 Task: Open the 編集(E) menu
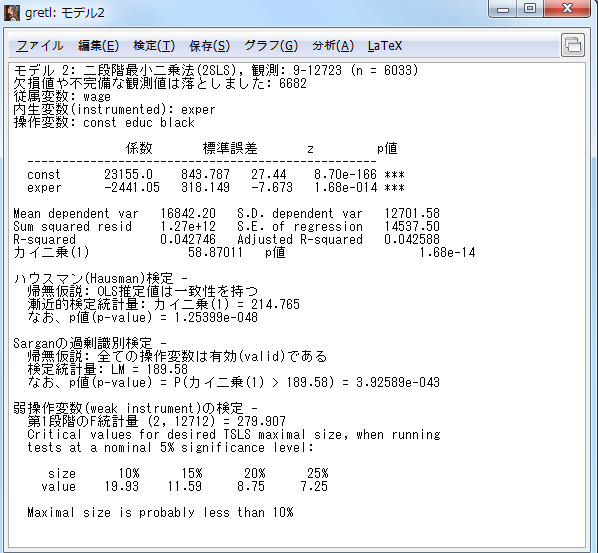(98, 46)
